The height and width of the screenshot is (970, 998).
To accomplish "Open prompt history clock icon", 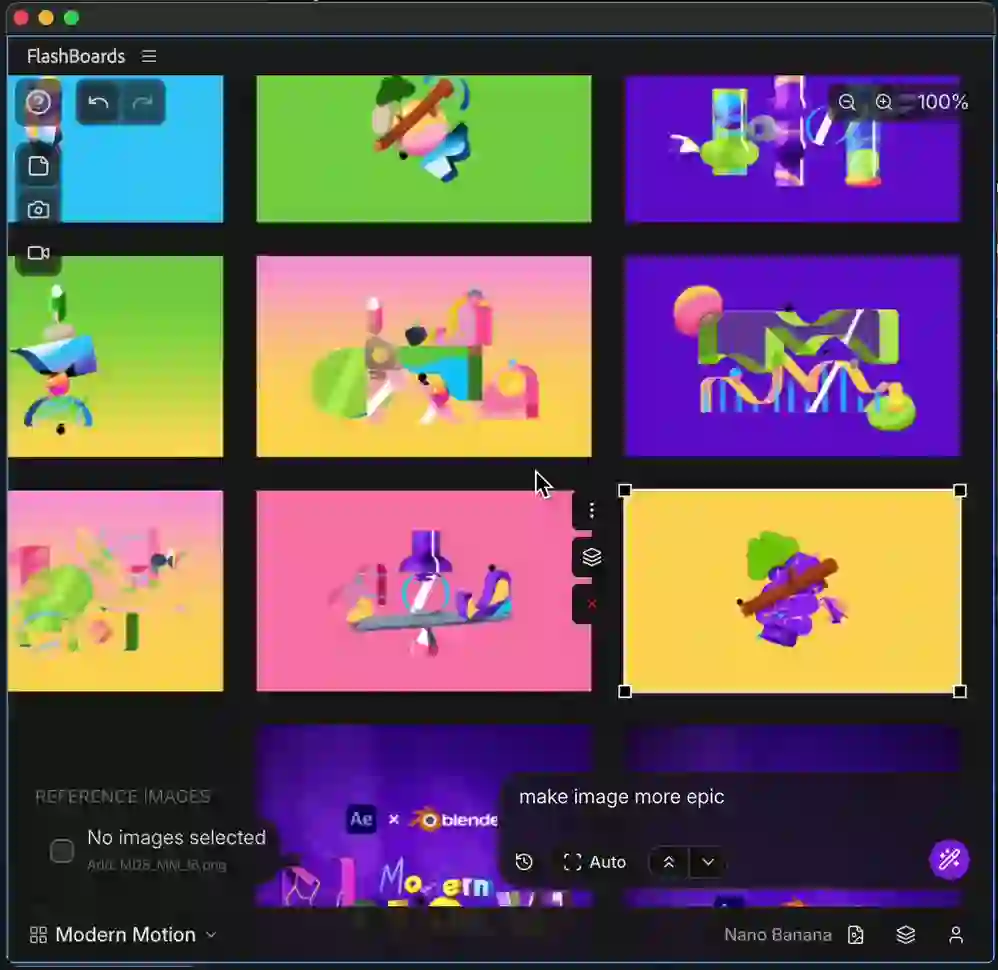I will tap(524, 862).
